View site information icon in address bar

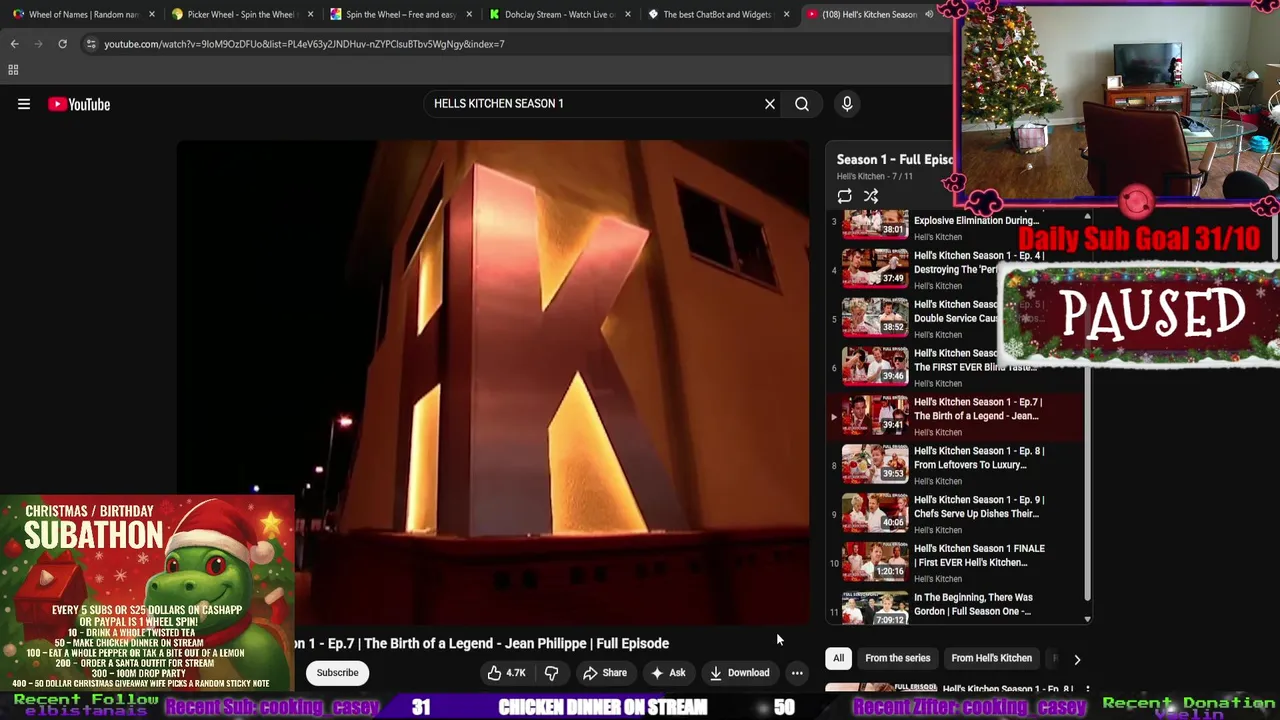[x=91, y=44]
